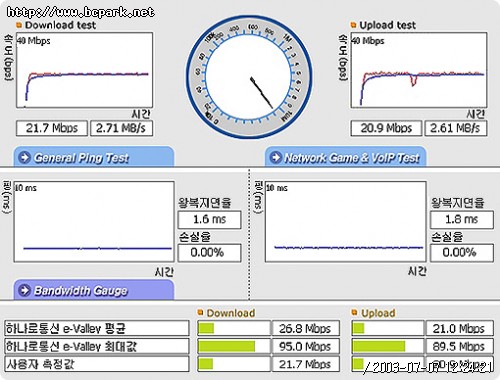Click the e-Valley 평균 upload bar
Image resolution: width=500 pixels, height=380 pixels.
(x=388, y=328)
